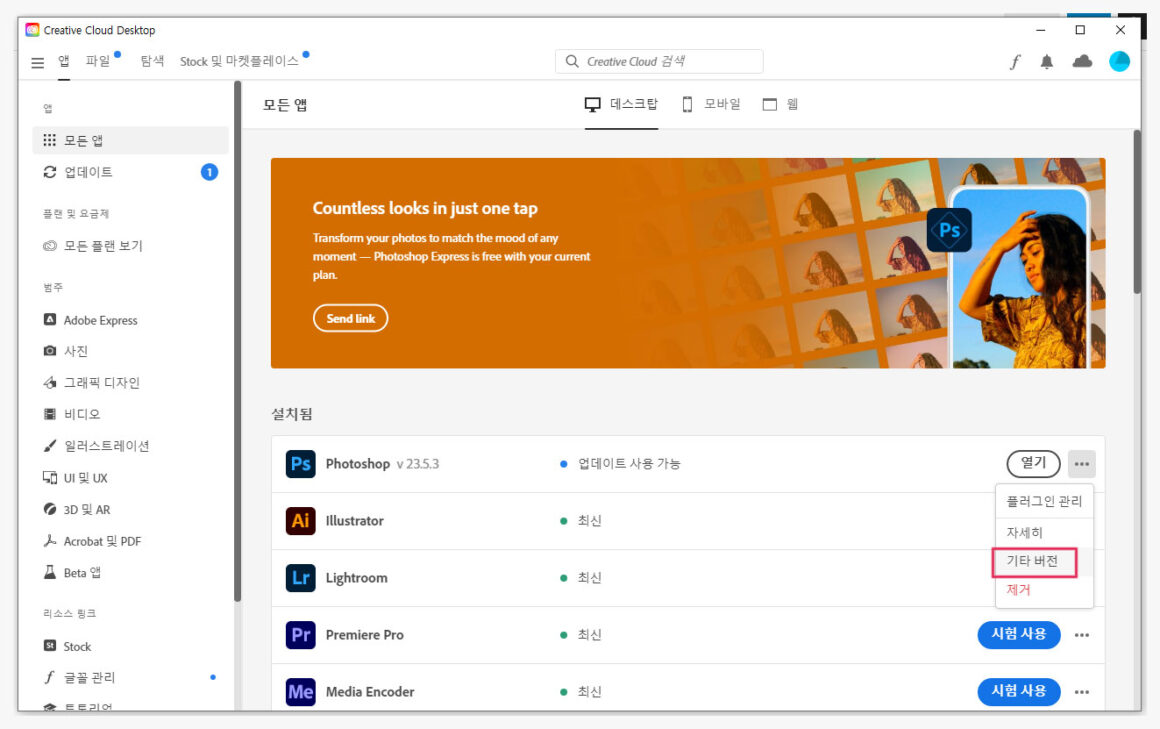1160x729 pixels.
Task: Open the hamburger menu icon
Action: pos(37,62)
